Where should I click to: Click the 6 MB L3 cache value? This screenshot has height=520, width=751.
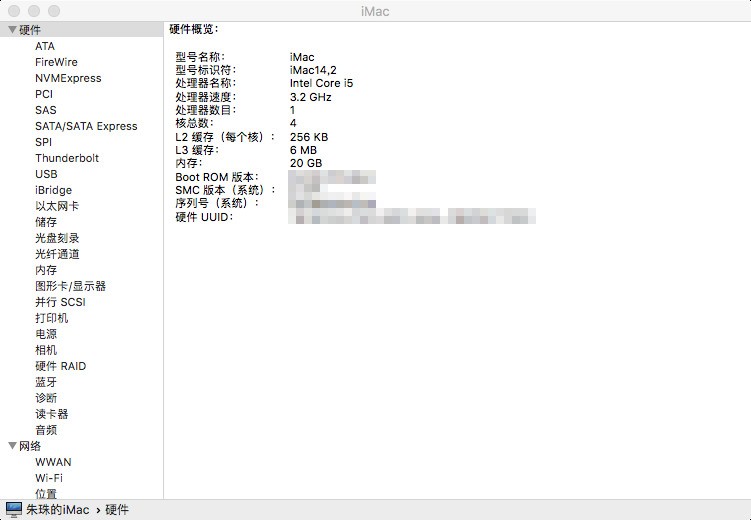tap(303, 150)
